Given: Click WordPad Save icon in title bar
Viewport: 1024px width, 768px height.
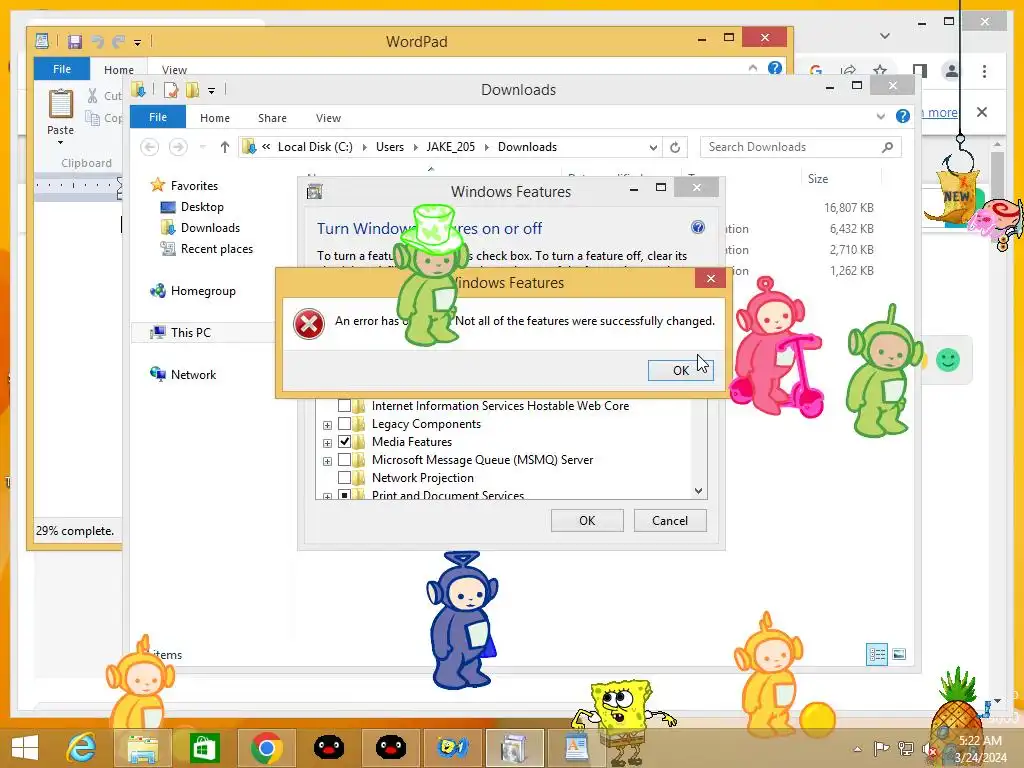Looking at the screenshot, I should [74, 42].
